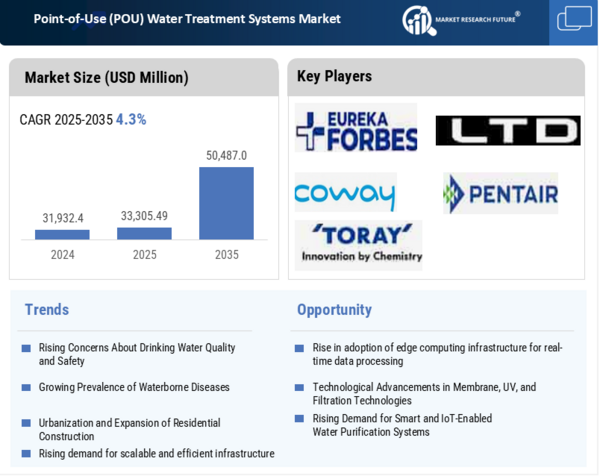Select the Key Players panel header
This screenshot has height=476, width=600.
click(x=334, y=76)
